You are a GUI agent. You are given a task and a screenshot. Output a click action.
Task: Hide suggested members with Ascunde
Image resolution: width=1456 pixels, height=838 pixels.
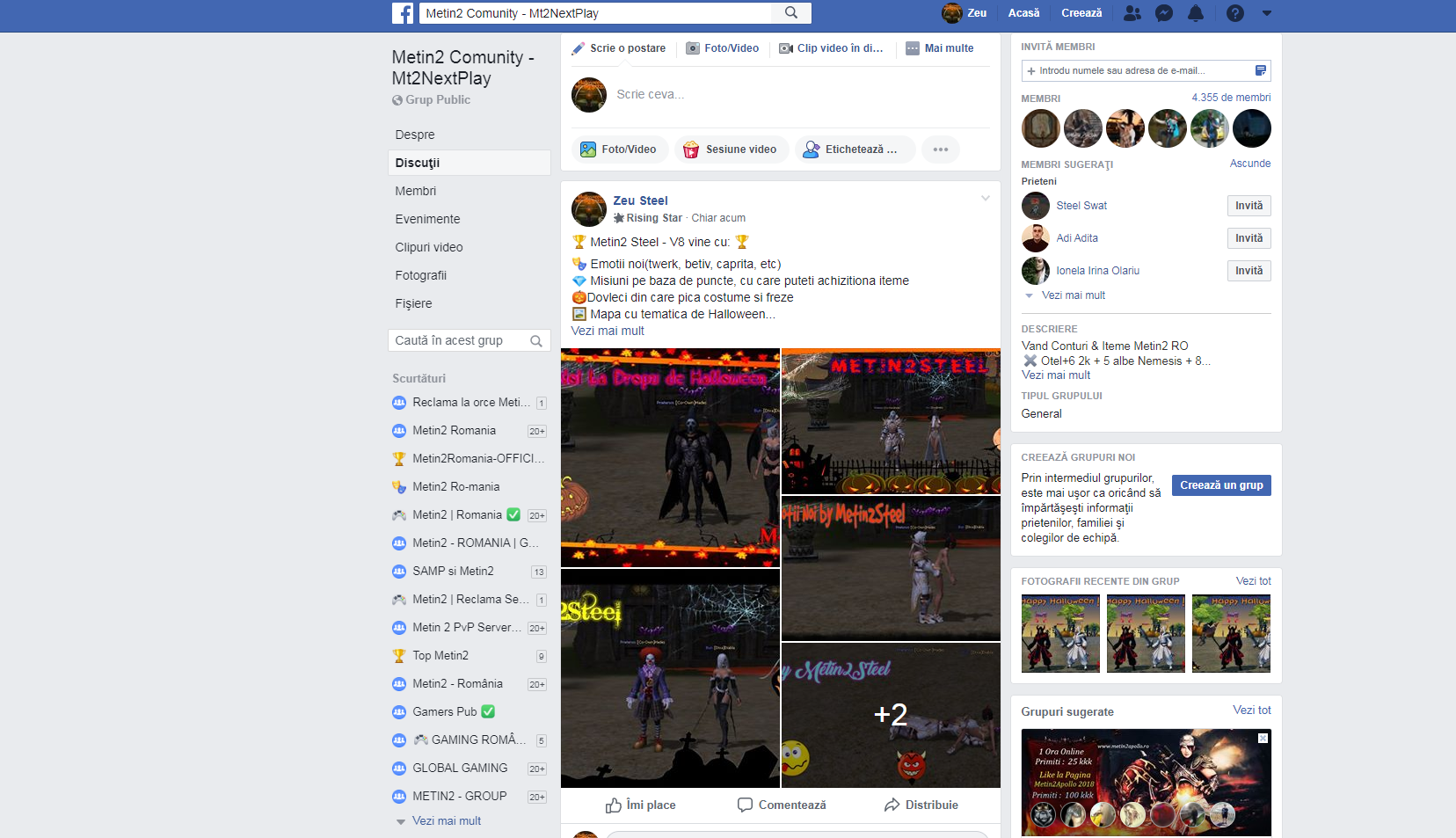(x=1250, y=164)
